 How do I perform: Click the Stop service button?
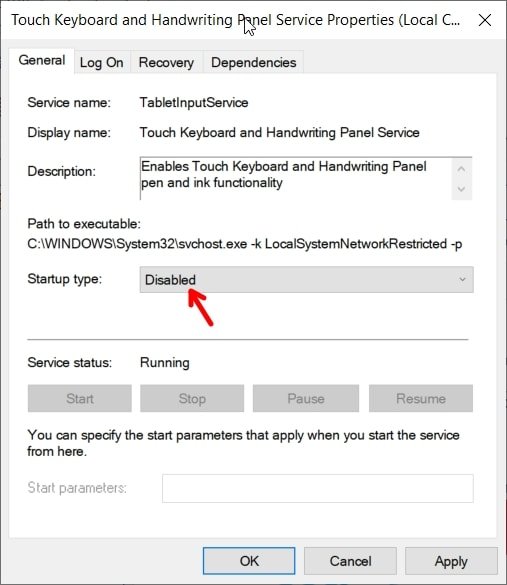[192, 398]
